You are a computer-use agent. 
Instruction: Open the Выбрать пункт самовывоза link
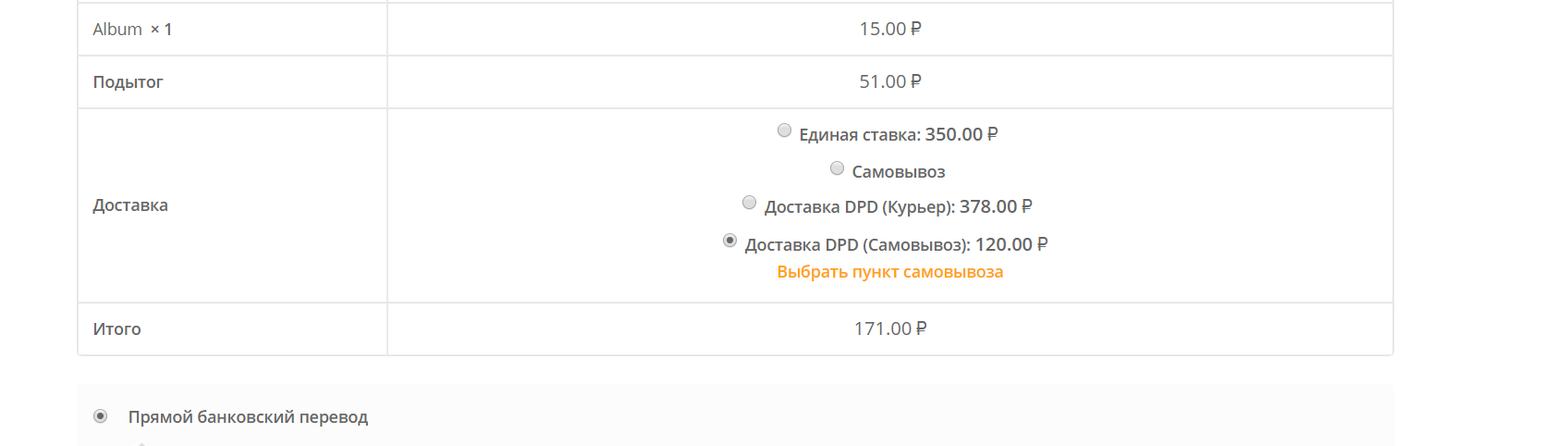tap(889, 272)
